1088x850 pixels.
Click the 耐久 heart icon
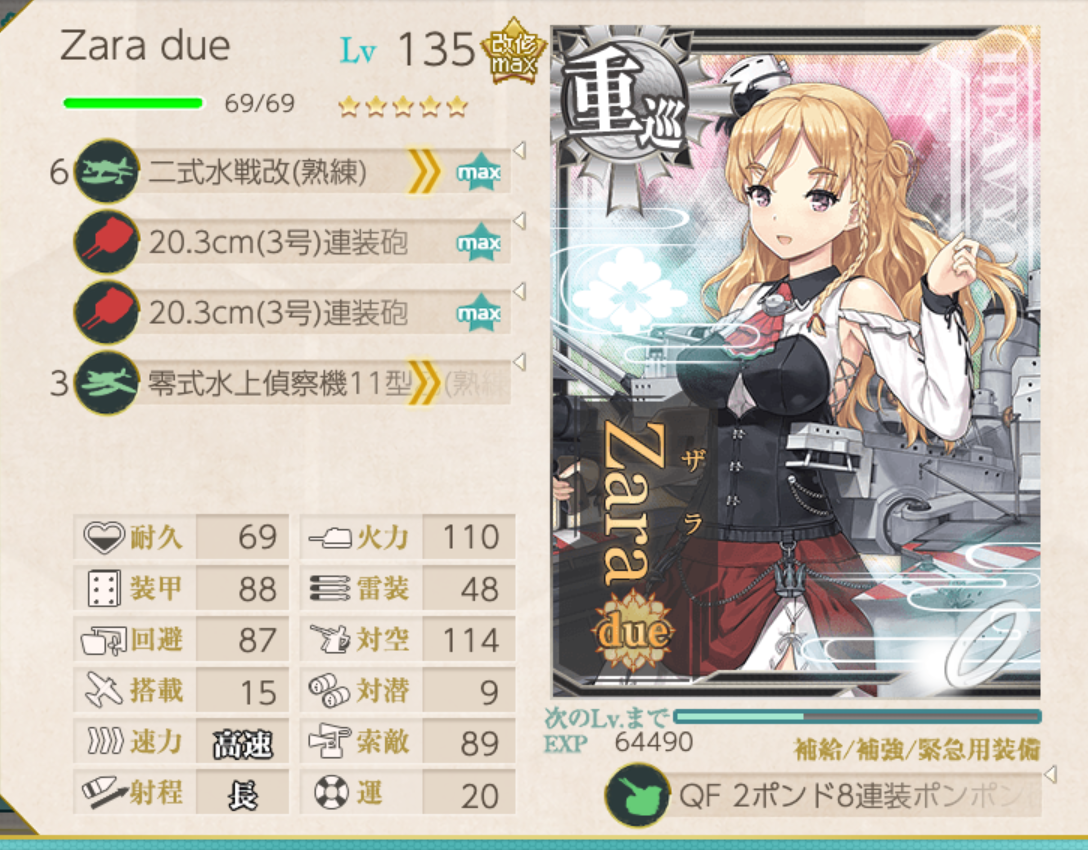103,536
